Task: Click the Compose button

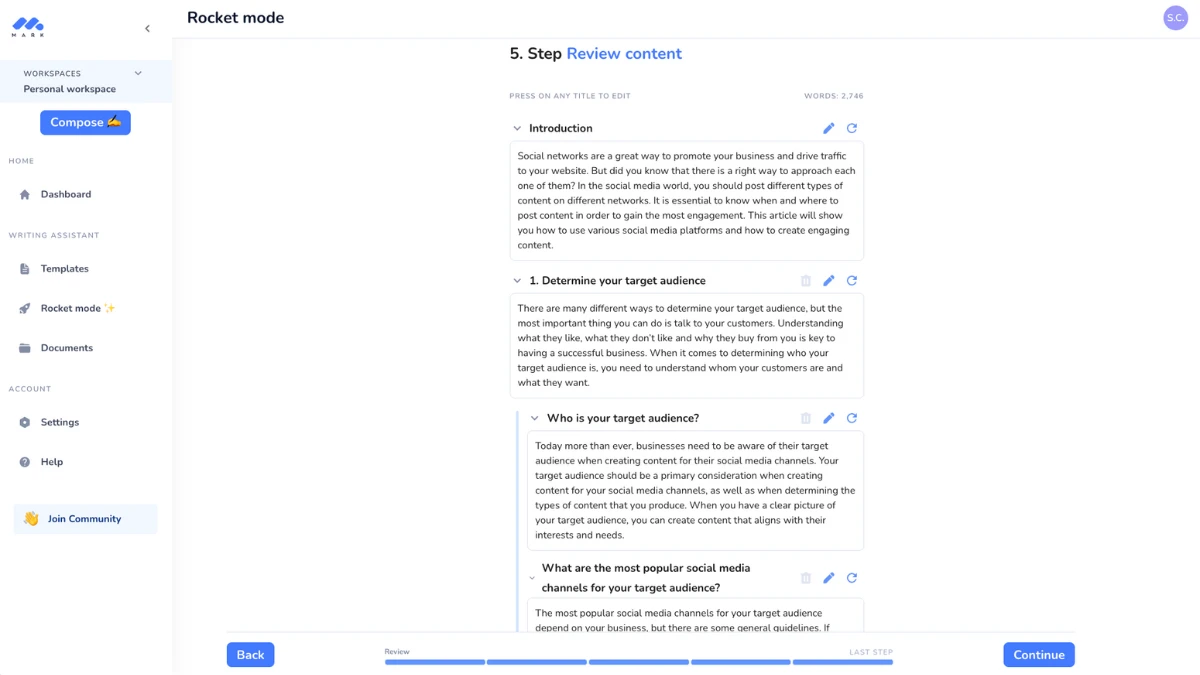Action: 85,122
